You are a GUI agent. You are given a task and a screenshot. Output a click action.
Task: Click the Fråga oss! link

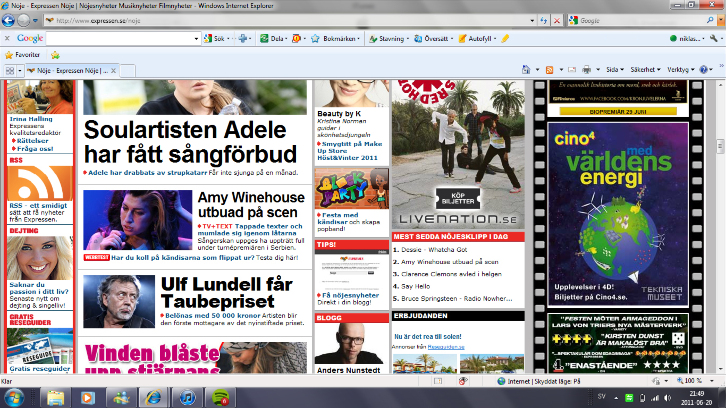click(x=35, y=149)
